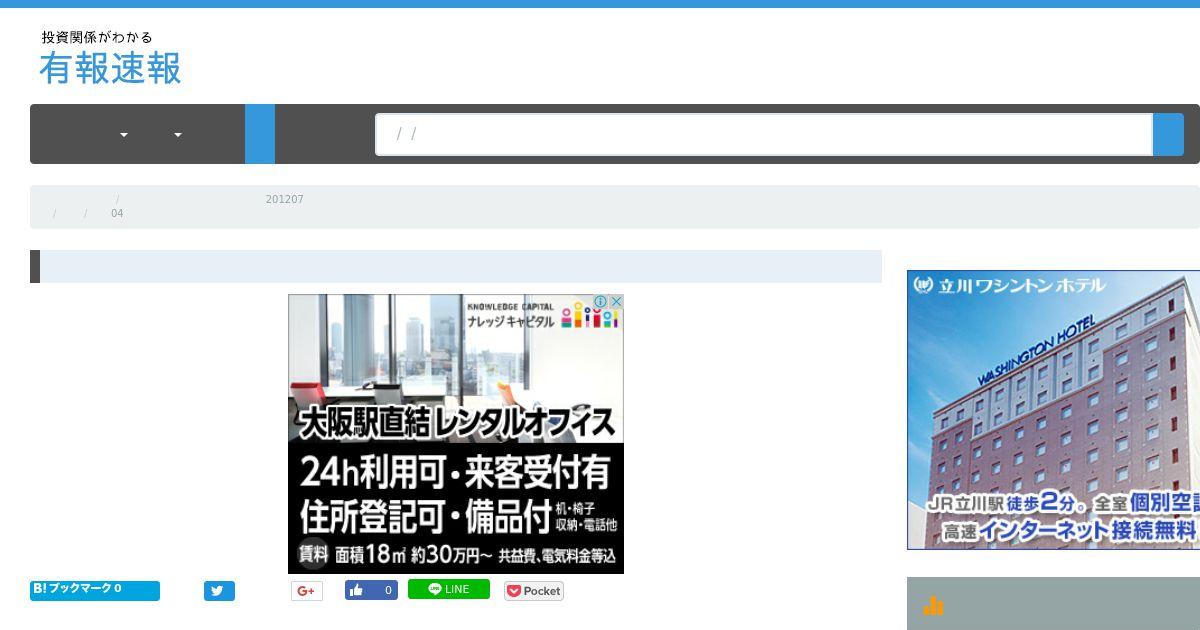Open the second dropdown arrow in navigation bar
This screenshot has height=630, width=1200.
point(178,135)
